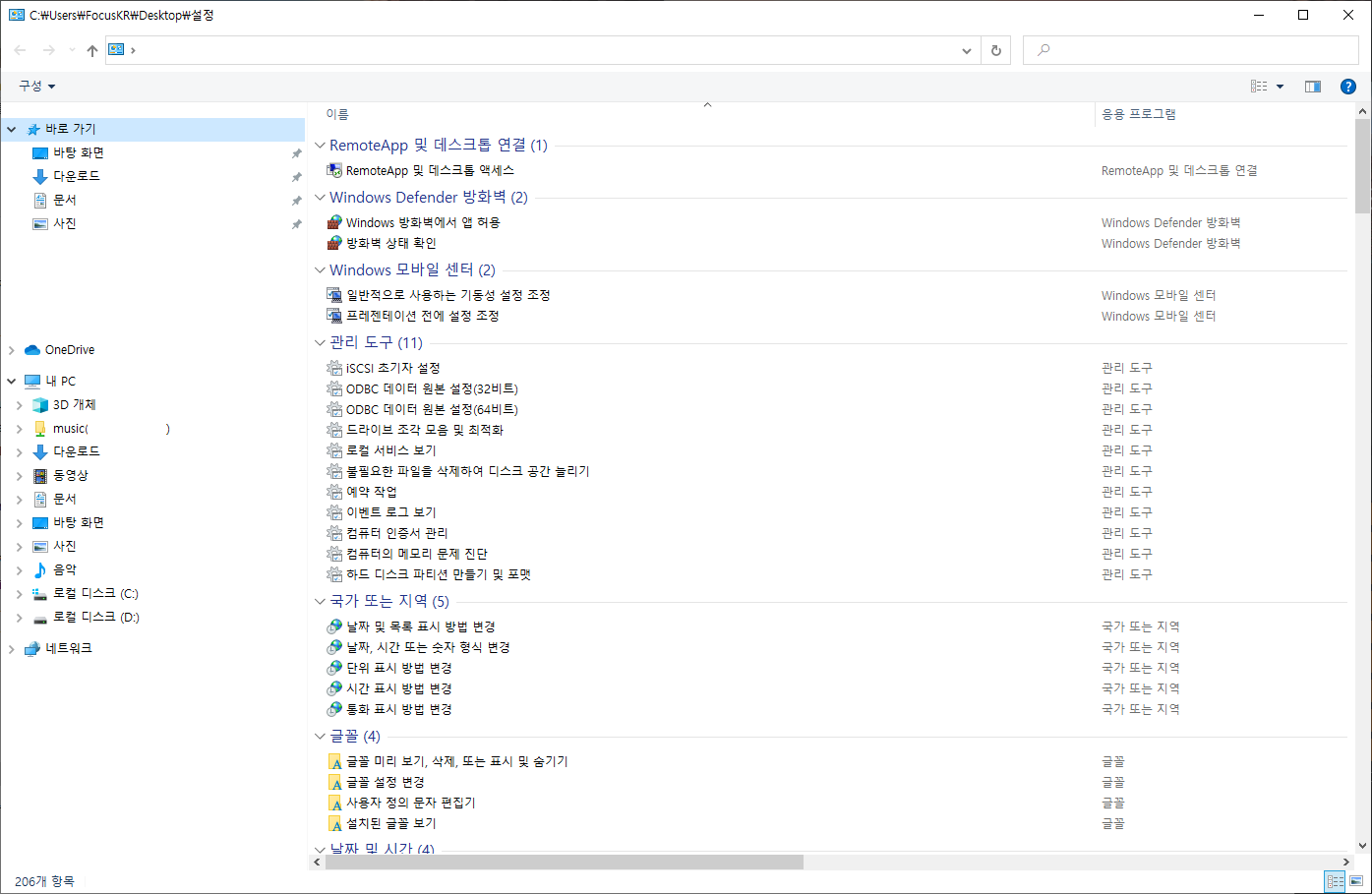Click the 네트워크 icon
The image size is (1372, 894).
pyautogui.click(x=32, y=649)
